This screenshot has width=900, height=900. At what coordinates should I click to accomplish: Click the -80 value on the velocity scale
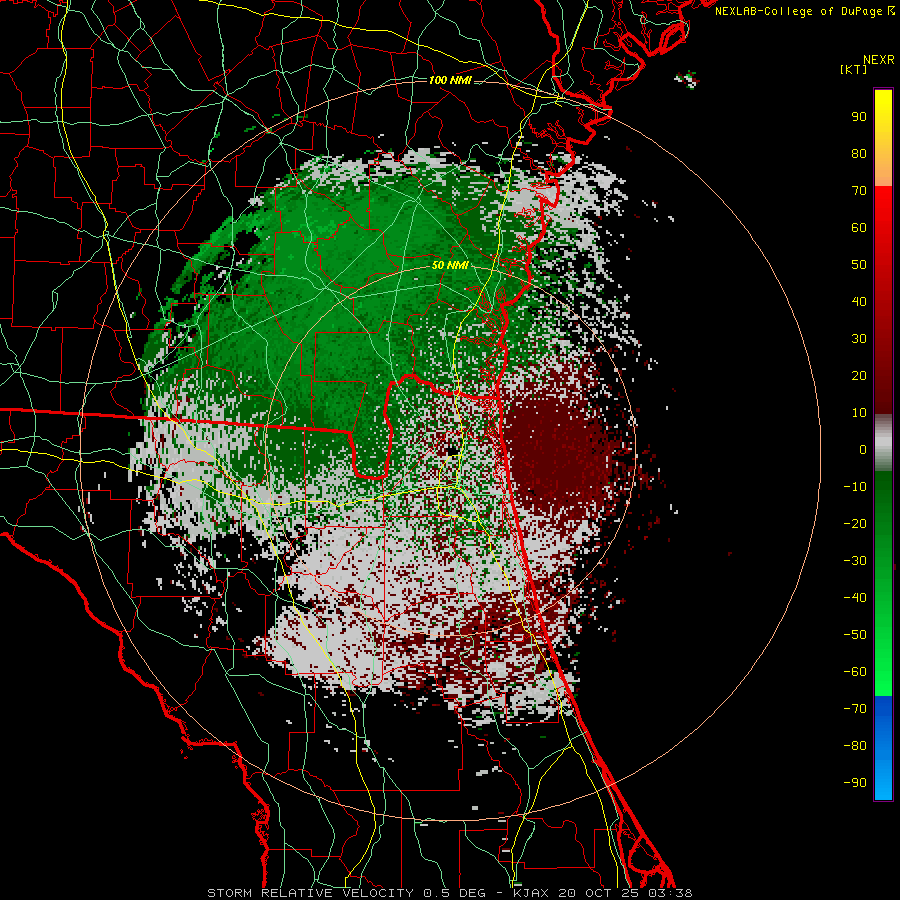coord(855,746)
